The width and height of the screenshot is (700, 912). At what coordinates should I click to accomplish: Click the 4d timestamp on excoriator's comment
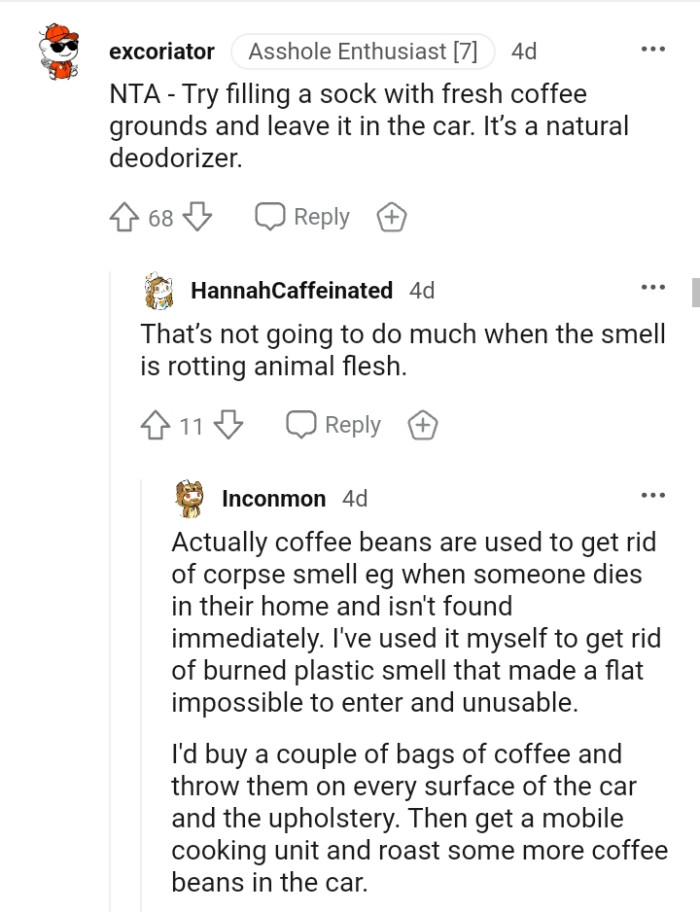(523, 51)
